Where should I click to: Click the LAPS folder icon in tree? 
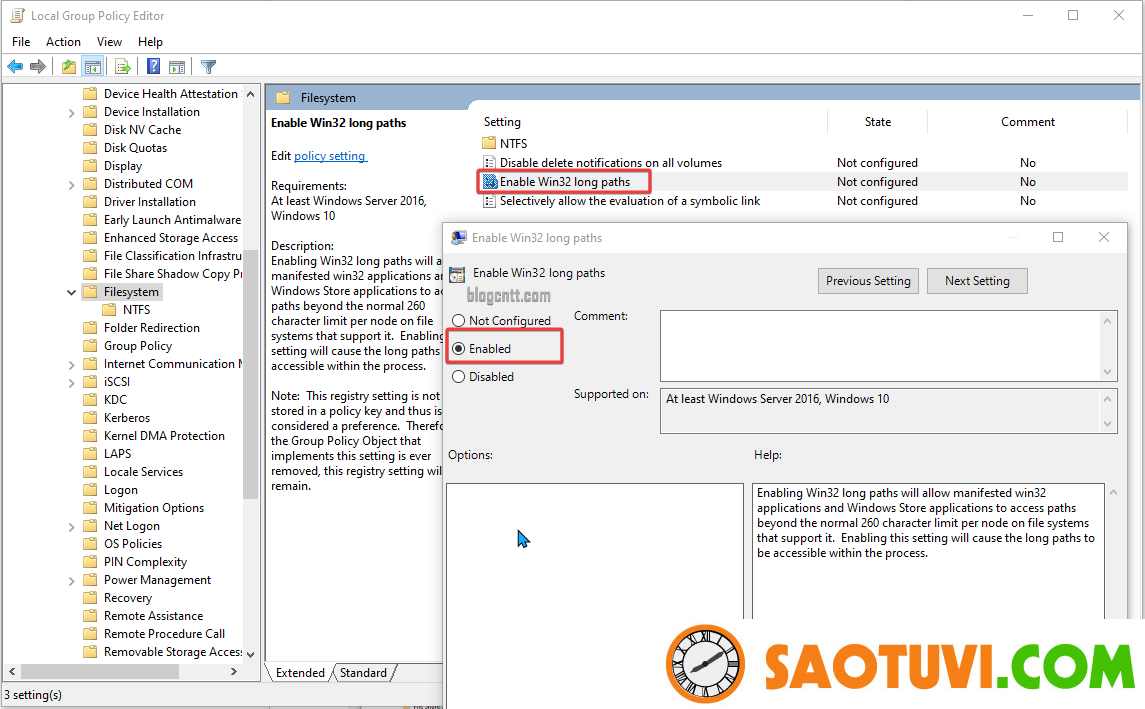[90, 453]
